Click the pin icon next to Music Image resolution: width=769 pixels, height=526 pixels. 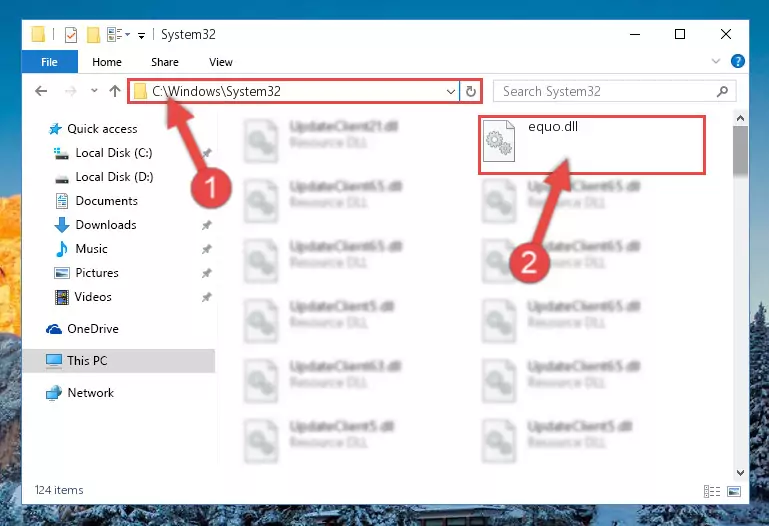pyautogui.click(x=206, y=249)
